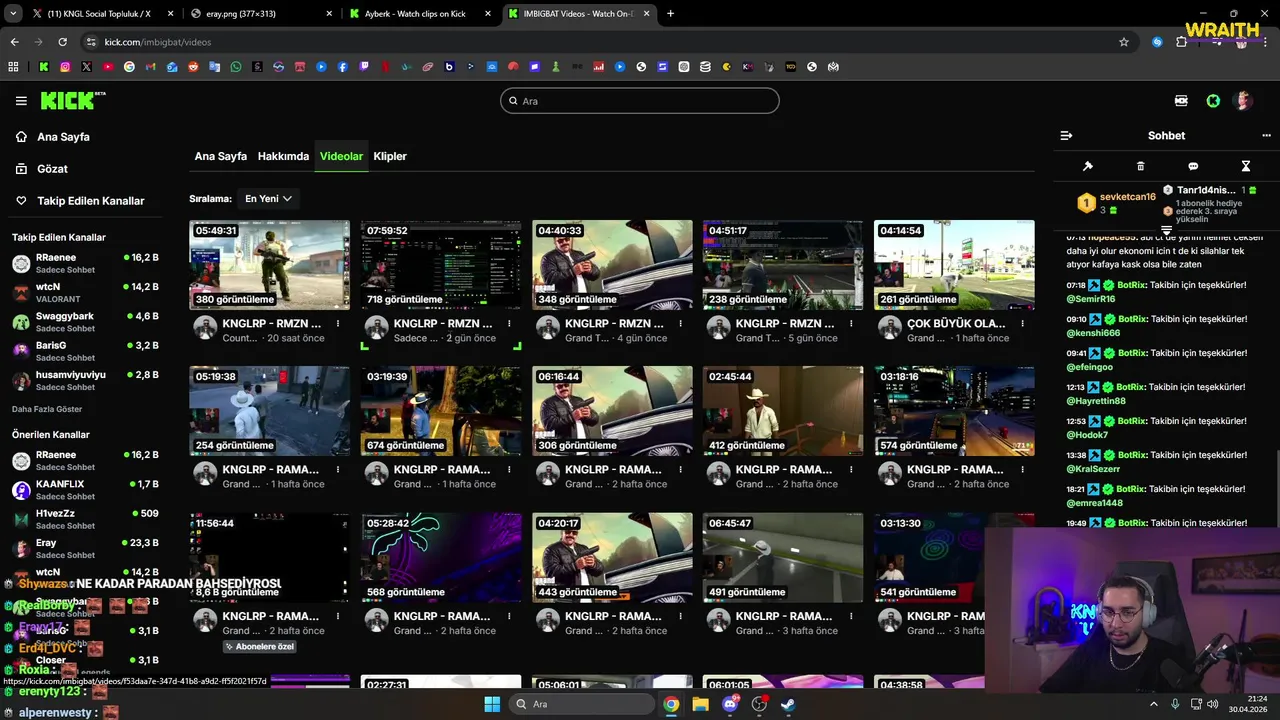This screenshot has width=1280, height=720.
Task: Open Windows Start menu
Action: coord(492,704)
